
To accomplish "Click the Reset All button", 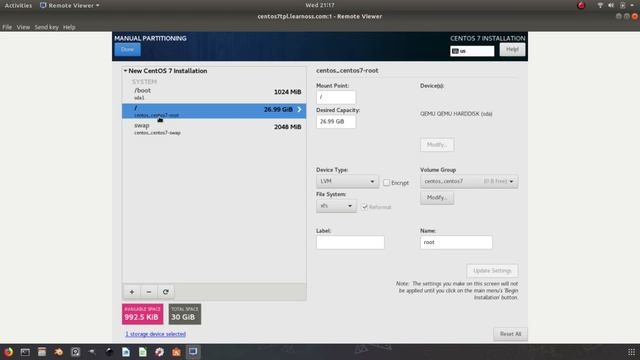I will [510, 334].
